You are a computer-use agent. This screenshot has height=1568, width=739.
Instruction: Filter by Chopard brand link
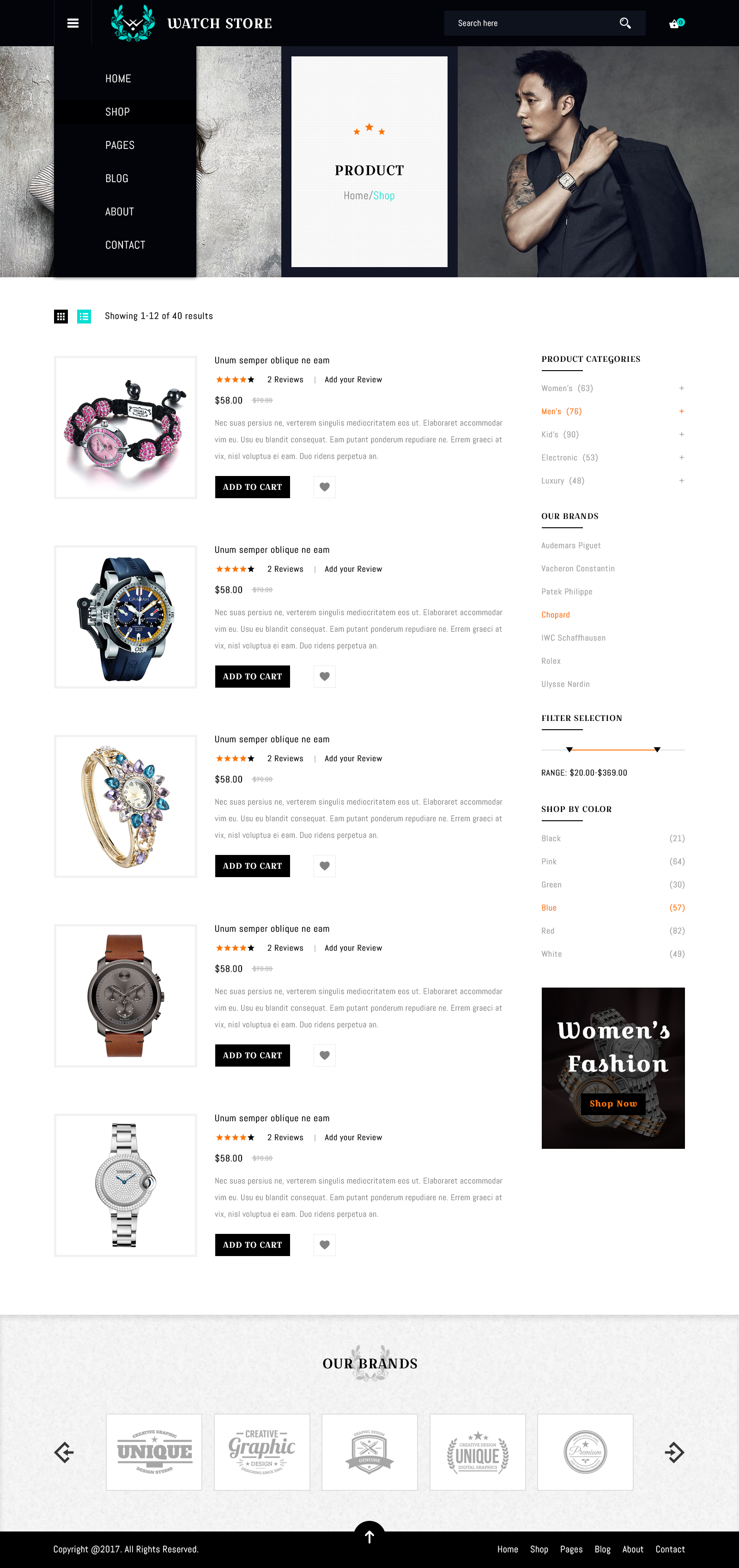(555, 615)
